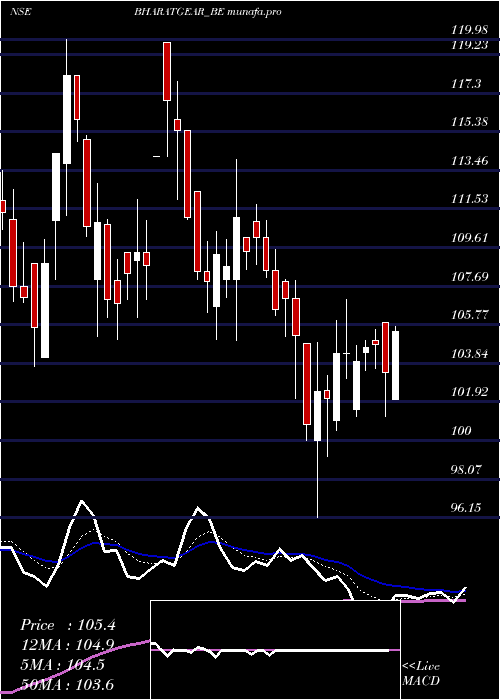Click the 12MA : 104.9 readout
The height and width of the screenshot is (700, 500).
coord(67,645)
